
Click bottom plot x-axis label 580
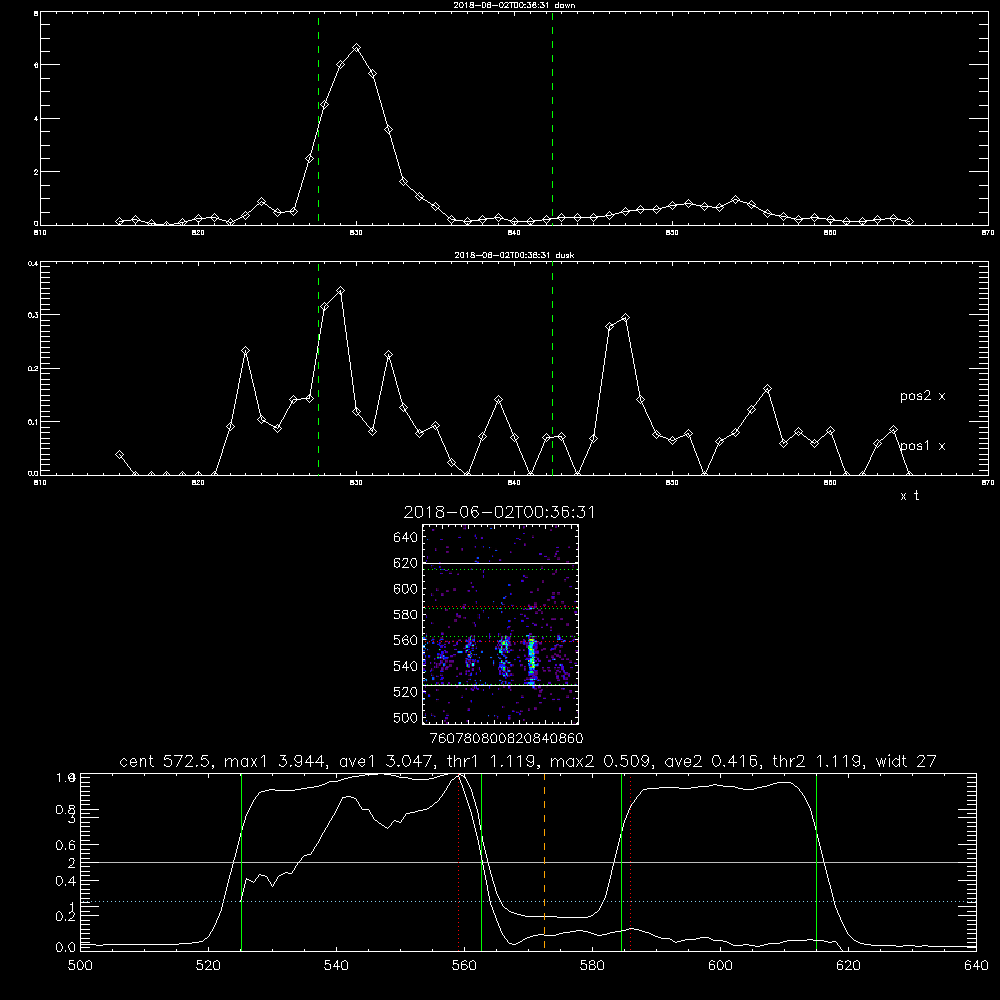592,966
